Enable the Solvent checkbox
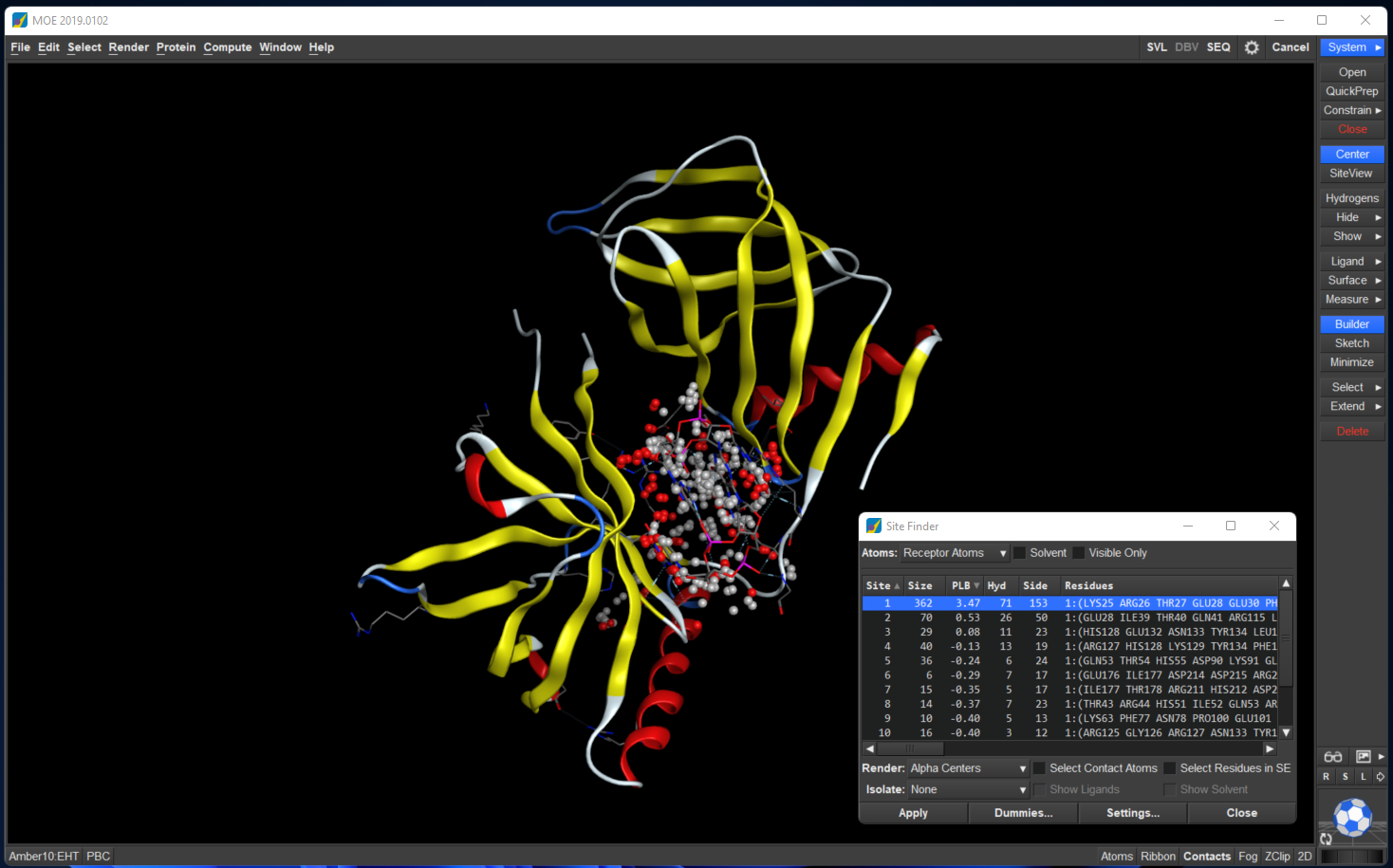Image resolution: width=1393 pixels, height=868 pixels. pos(1020,553)
